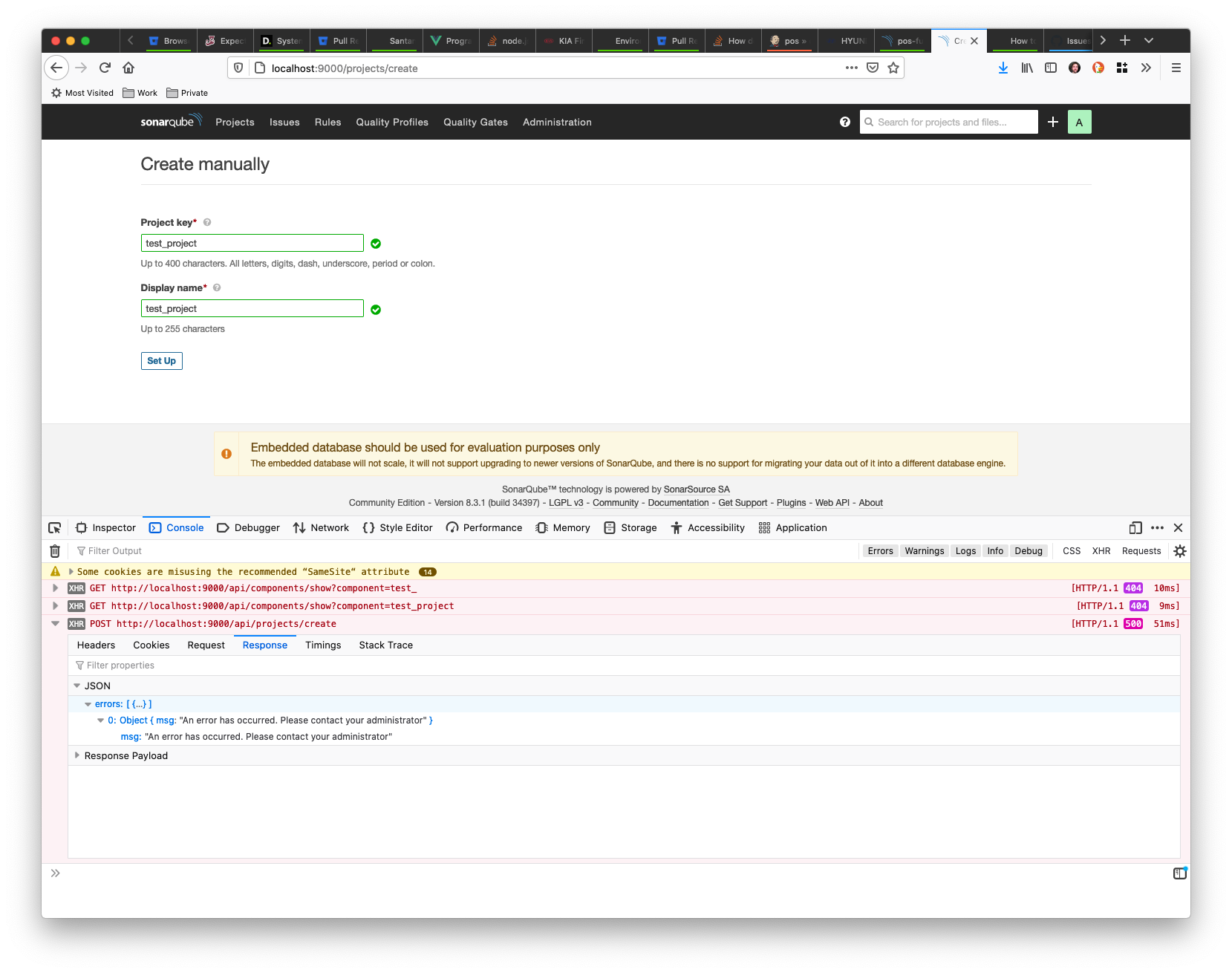Open the Documentation footer link
Viewport: 1232px width, 973px height.
pos(678,503)
